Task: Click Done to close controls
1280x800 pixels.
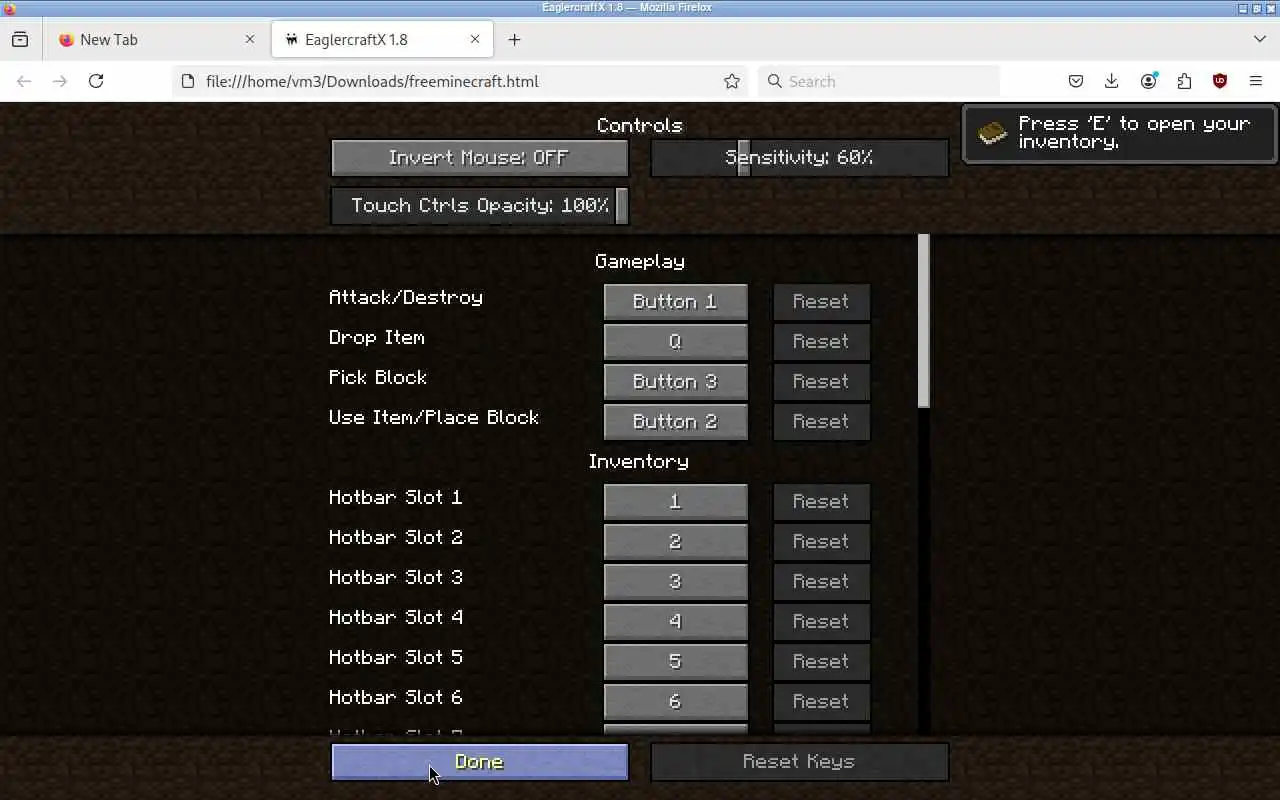Action: 480,762
